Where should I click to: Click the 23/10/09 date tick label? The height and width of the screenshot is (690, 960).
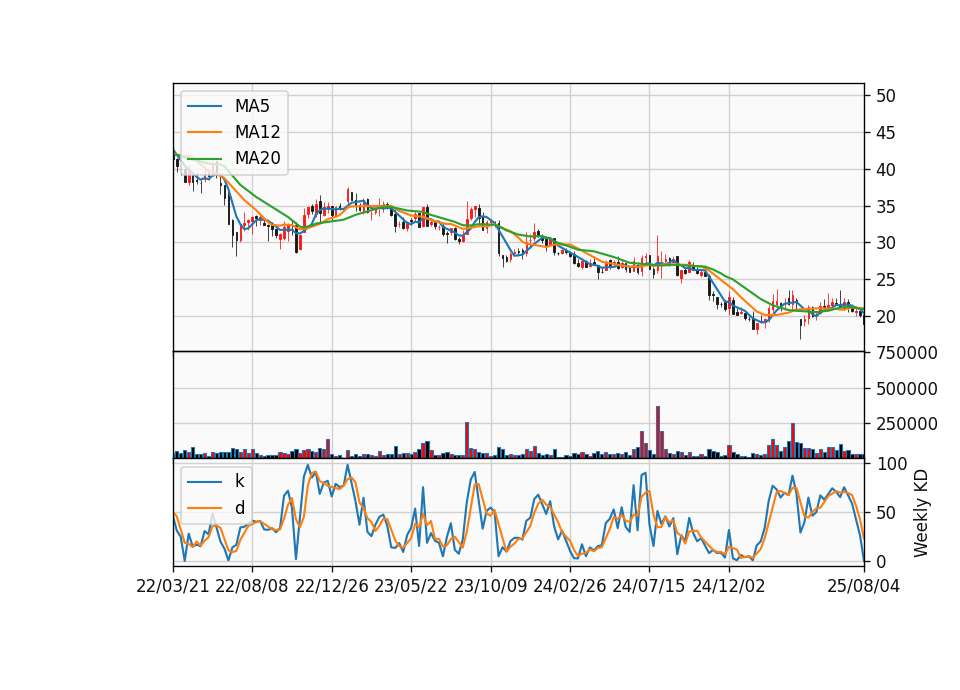[x=490, y=586]
